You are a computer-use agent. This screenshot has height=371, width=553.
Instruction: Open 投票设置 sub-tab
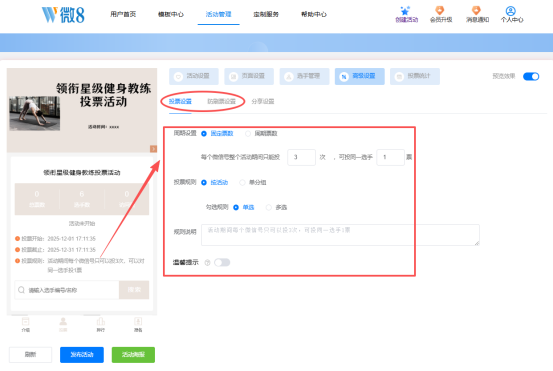pos(180,102)
